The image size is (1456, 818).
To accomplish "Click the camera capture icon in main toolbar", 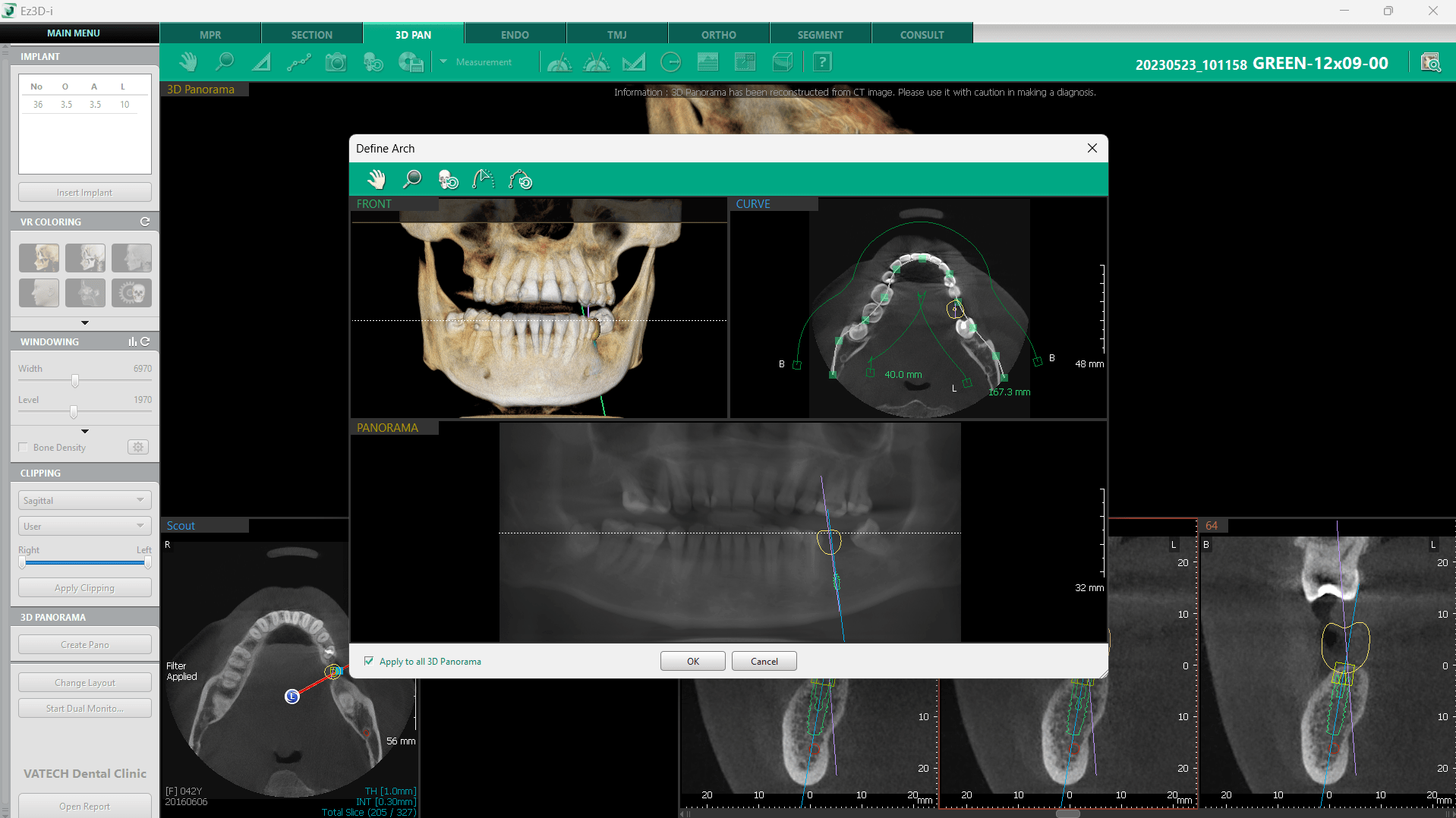I will 336,62.
